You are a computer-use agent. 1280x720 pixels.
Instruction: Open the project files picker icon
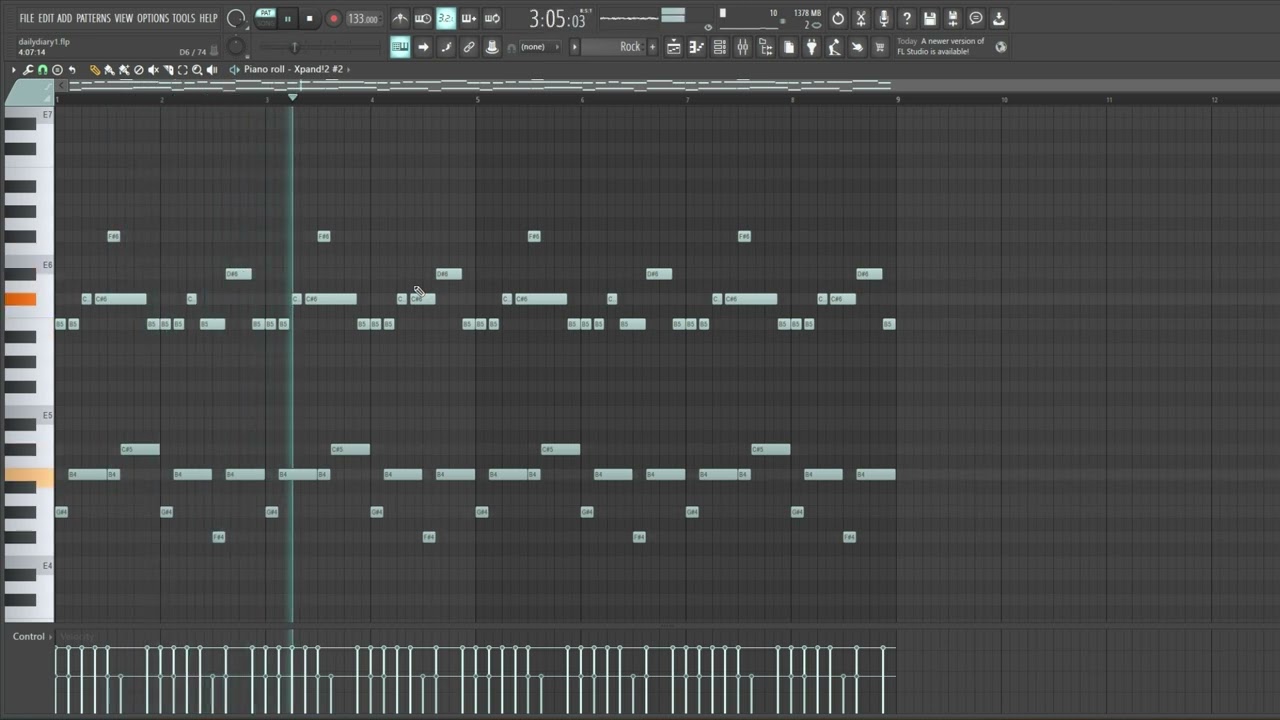point(788,47)
